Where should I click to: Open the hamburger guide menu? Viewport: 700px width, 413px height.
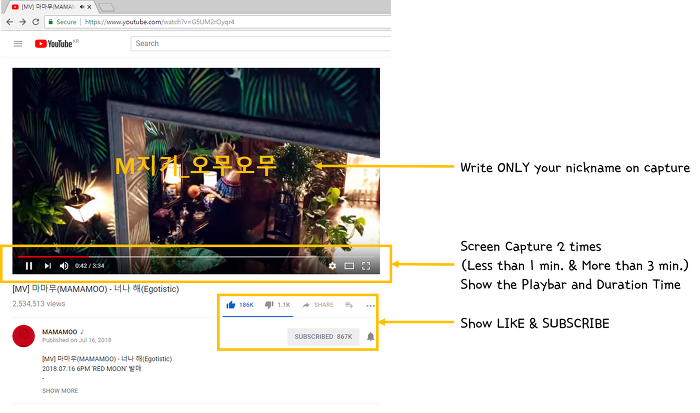[x=18, y=44]
